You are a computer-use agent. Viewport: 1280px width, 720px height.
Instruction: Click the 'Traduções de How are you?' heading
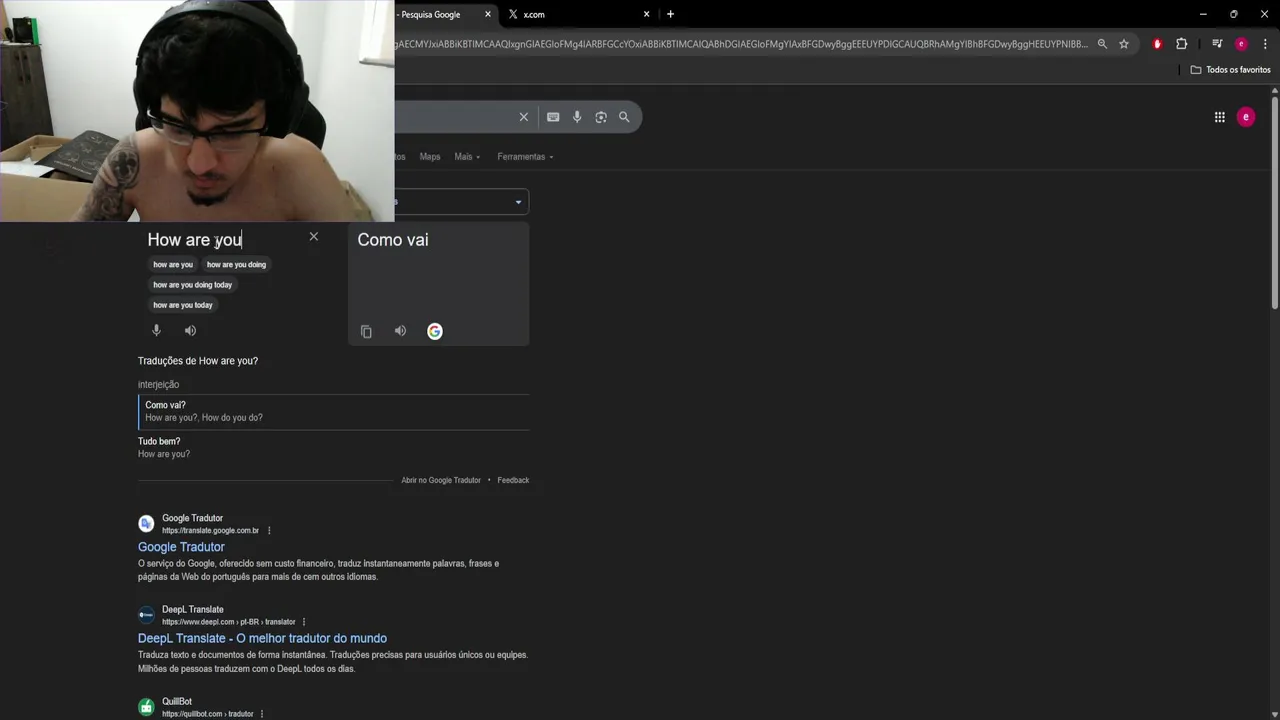point(198,361)
